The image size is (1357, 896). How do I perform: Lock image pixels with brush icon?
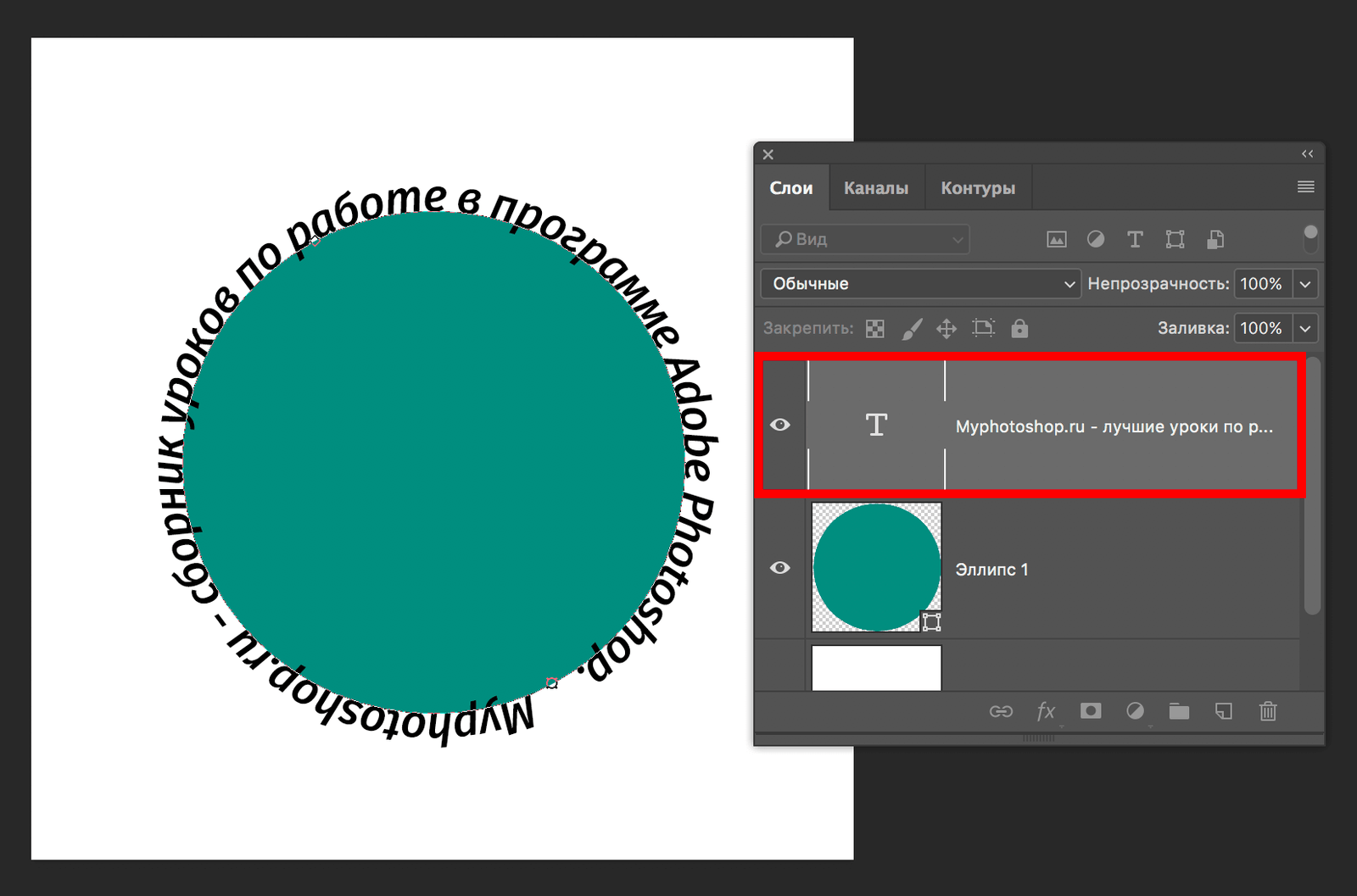[912, 329]
